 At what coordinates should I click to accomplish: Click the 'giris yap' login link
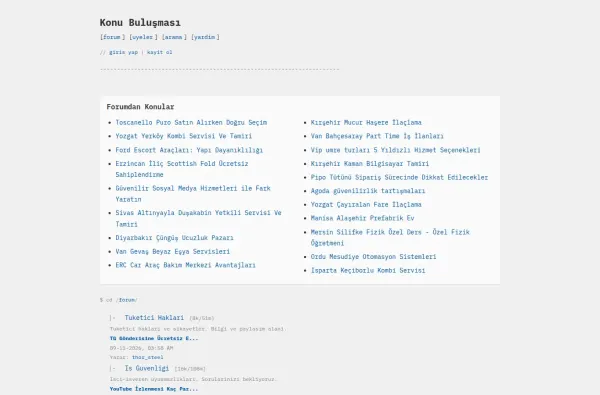click(123, 52)
